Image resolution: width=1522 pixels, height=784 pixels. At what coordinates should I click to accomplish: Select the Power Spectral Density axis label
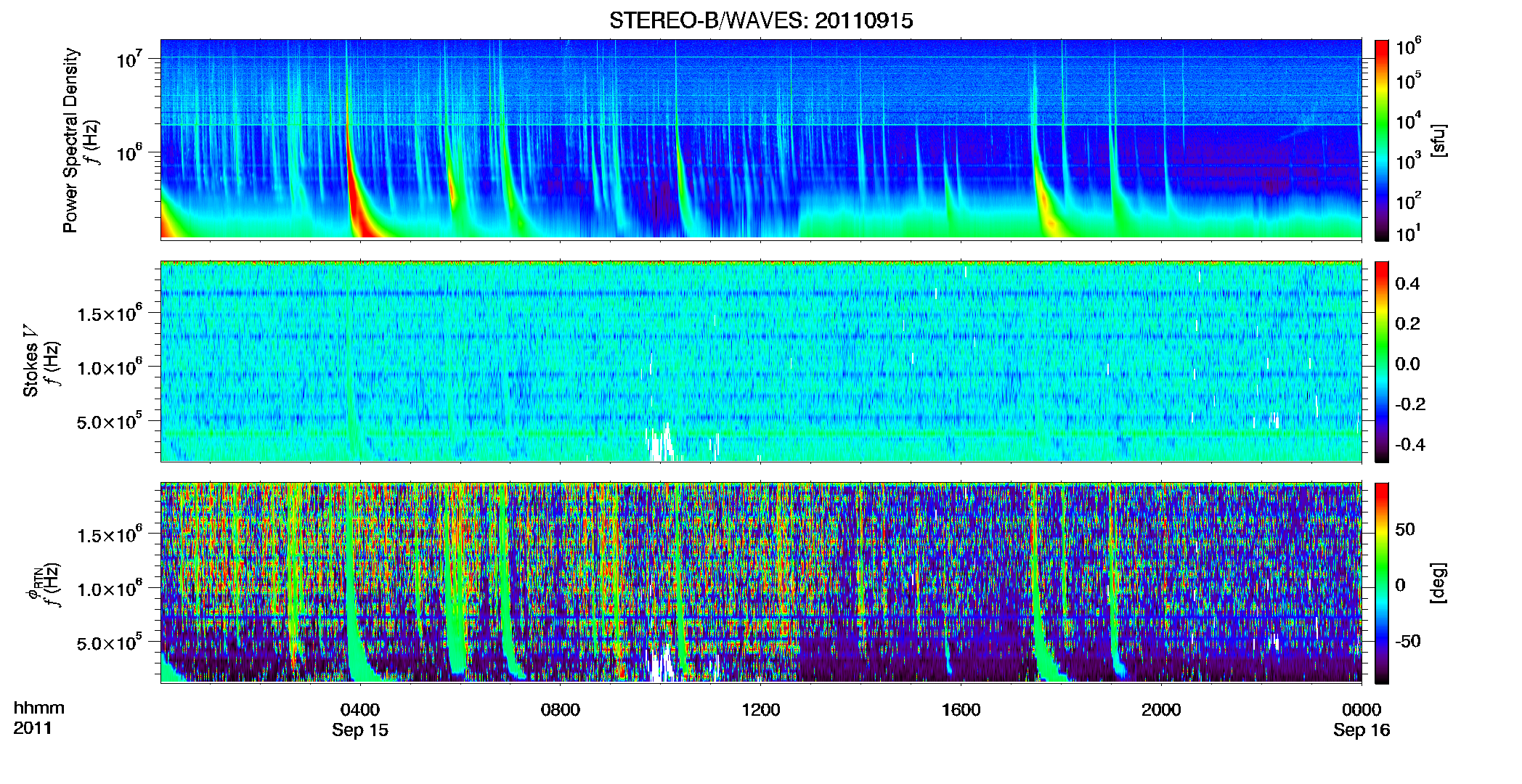point(70,140)
